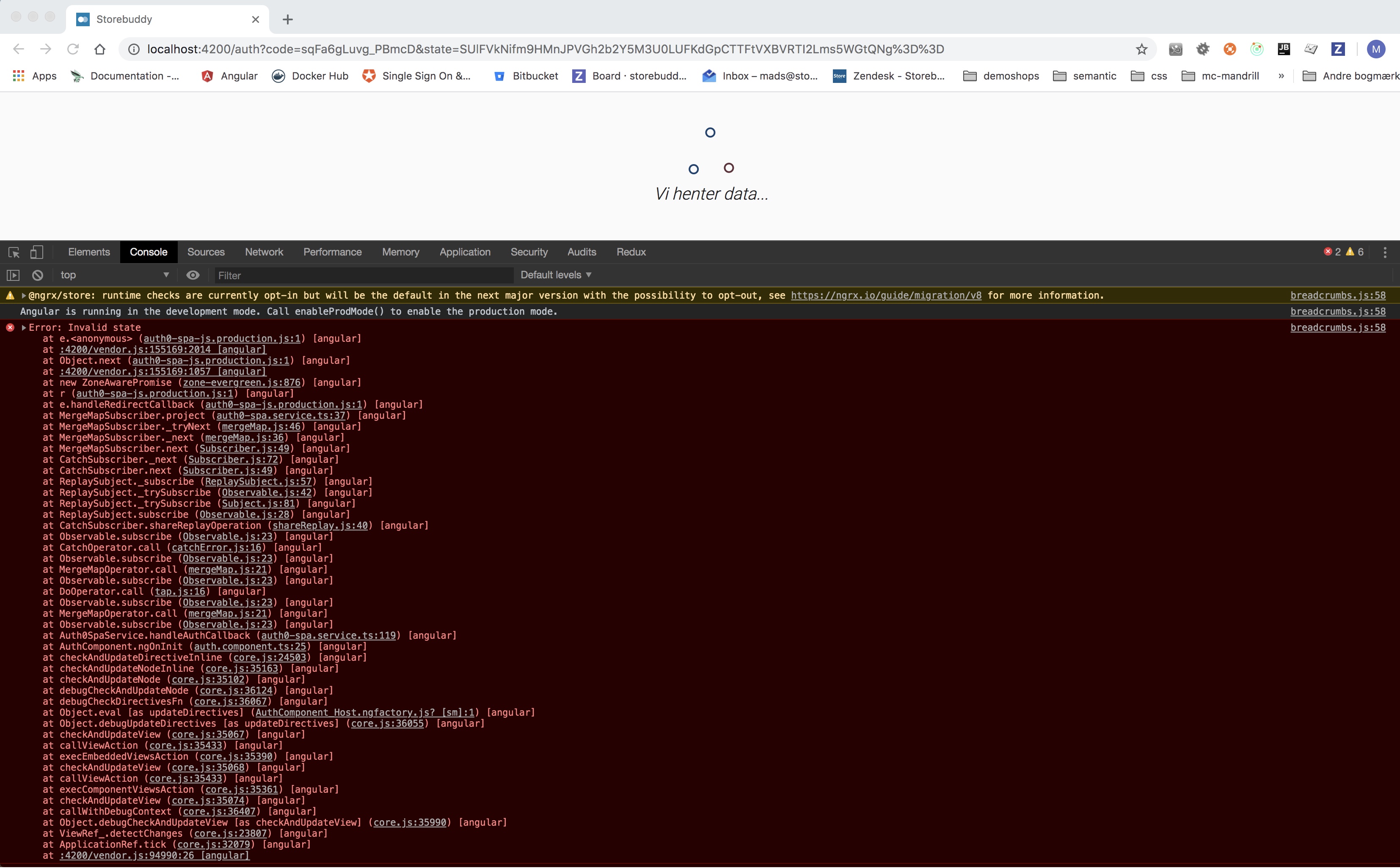Click the browser back navigation arrow
1400x868 pixels.
(x=18, y=49)
